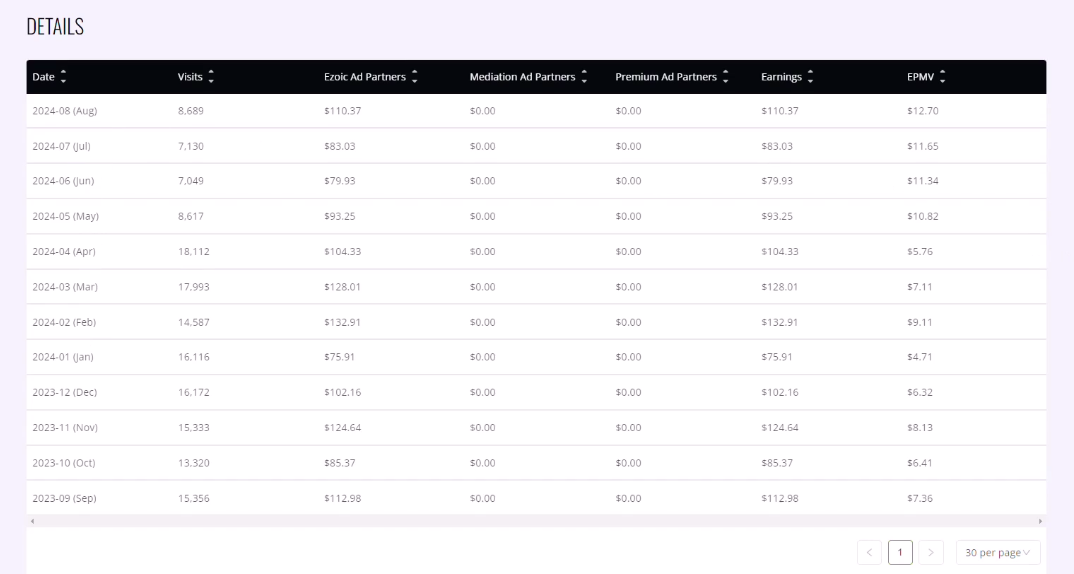Sort by Earnings column sort arrows

pos(810,77)
